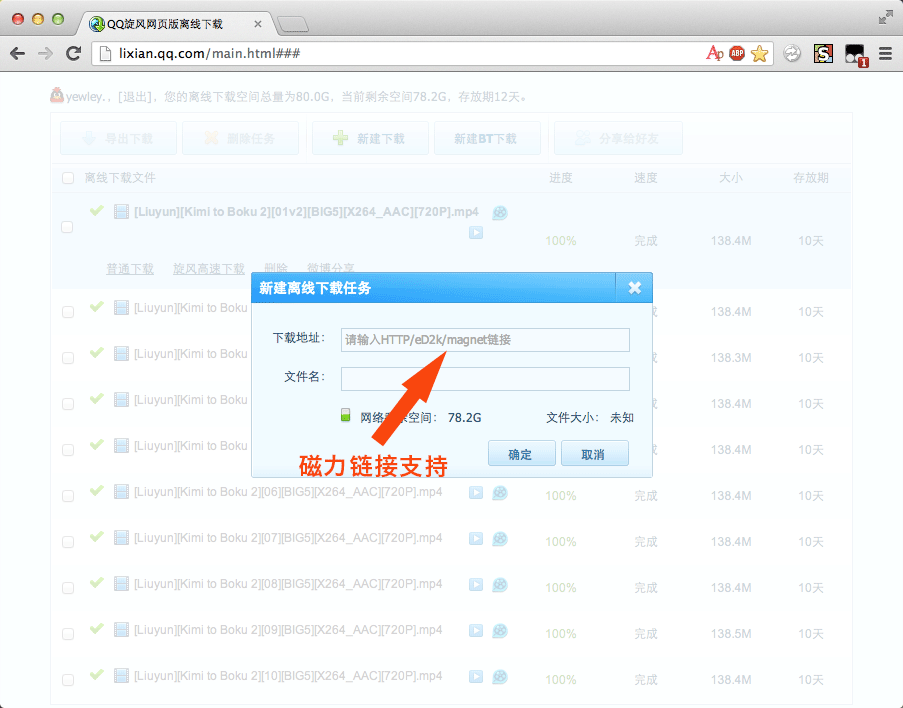
Task: Click the 旋风高速下载 link
Action: coord(208,268)
